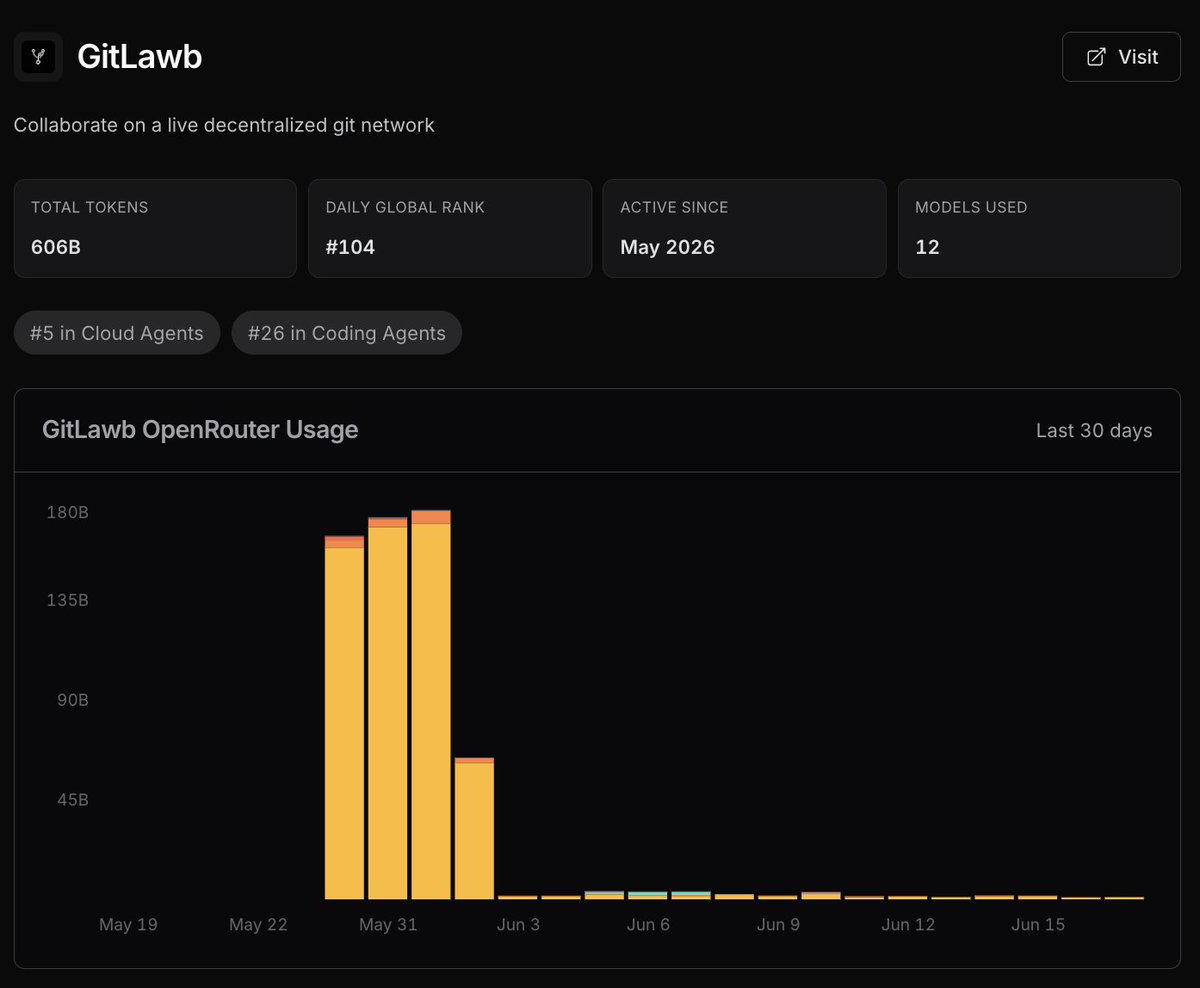Click the "Last 30 days" range label

1094,431
